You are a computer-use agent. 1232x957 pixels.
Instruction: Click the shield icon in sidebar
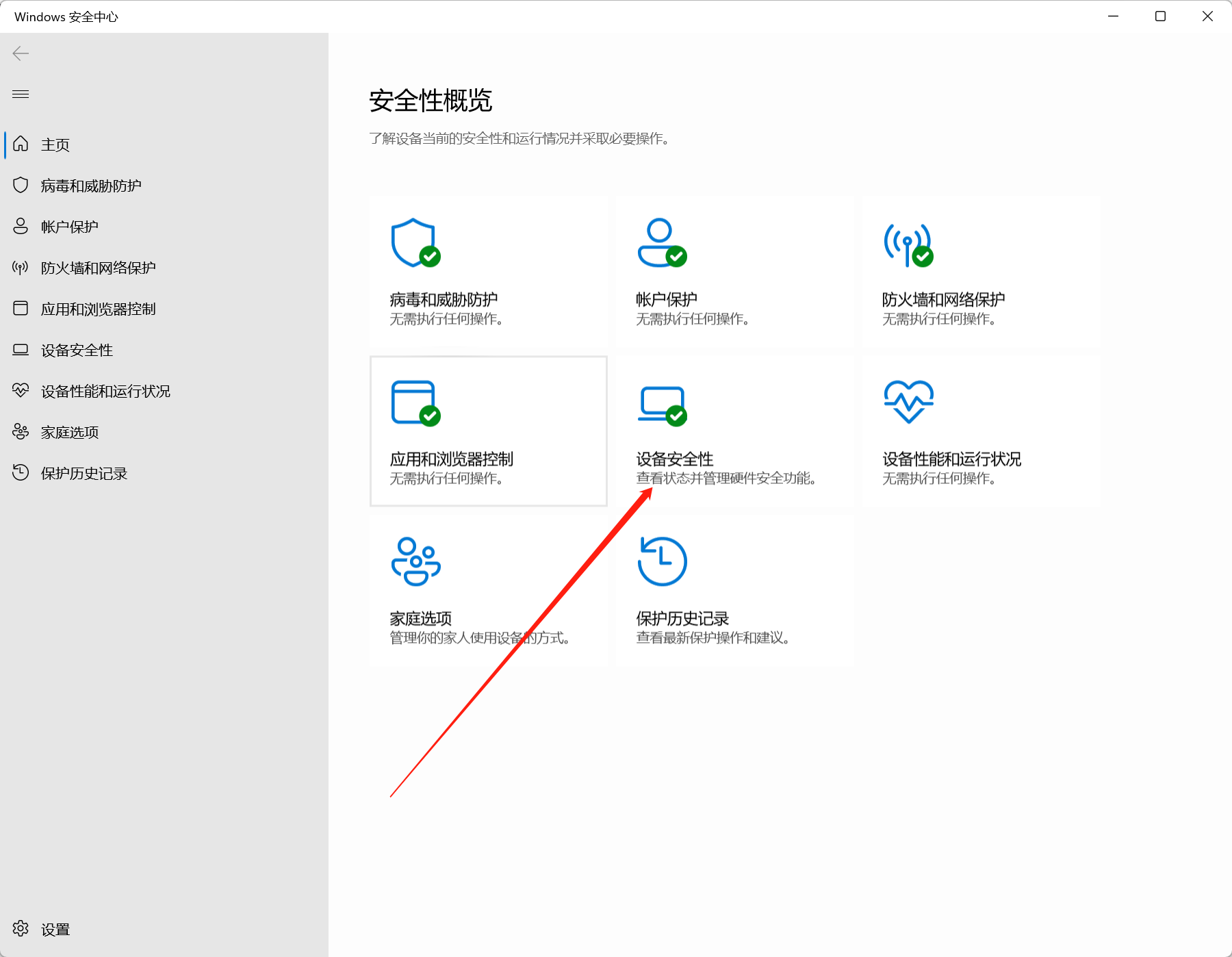click(21, 185)
